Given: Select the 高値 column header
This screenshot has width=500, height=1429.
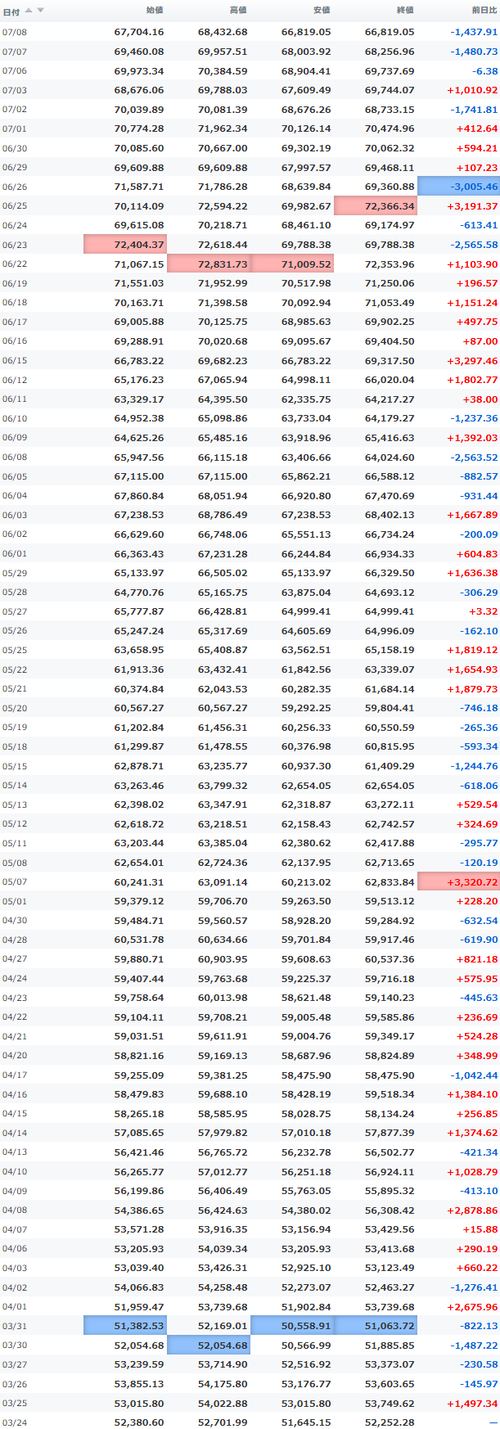Looking at the screenshot, I should point(238,11).
